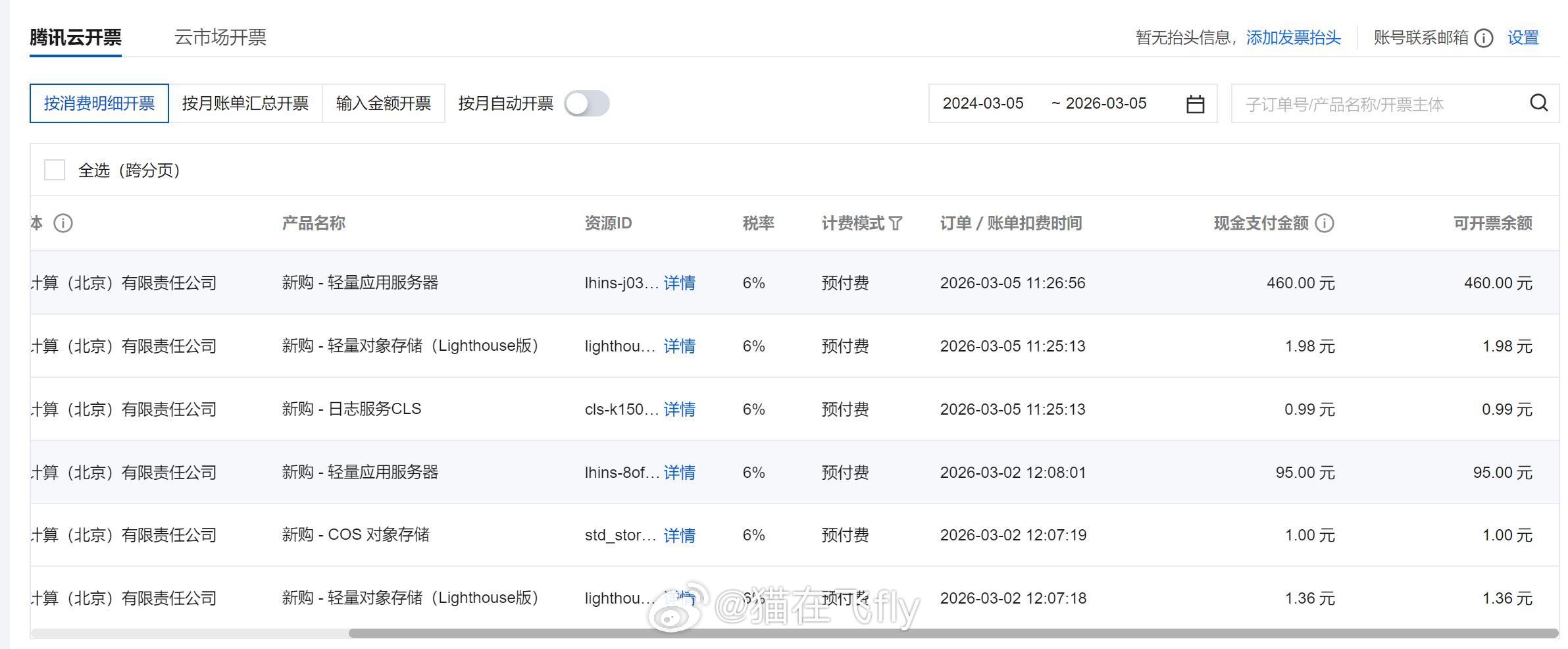Click the search magnifier icon

coord(1538,103)
